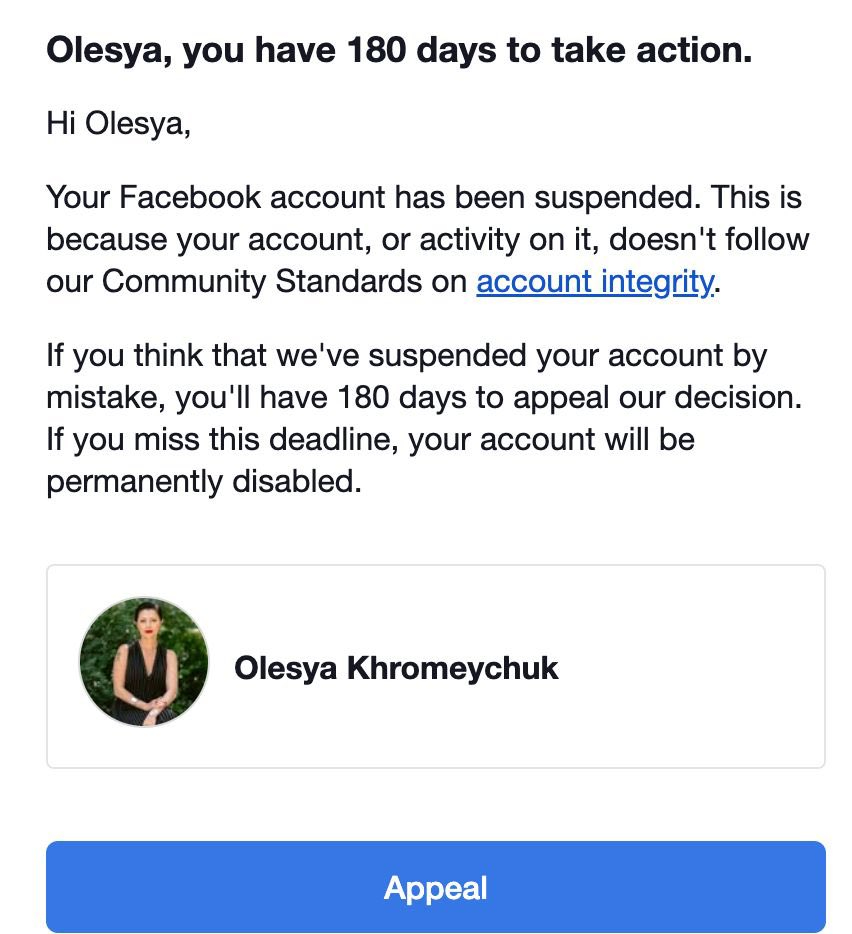Click "180 days" in the bold heading
852x934 pixels.
click(406, 51)
